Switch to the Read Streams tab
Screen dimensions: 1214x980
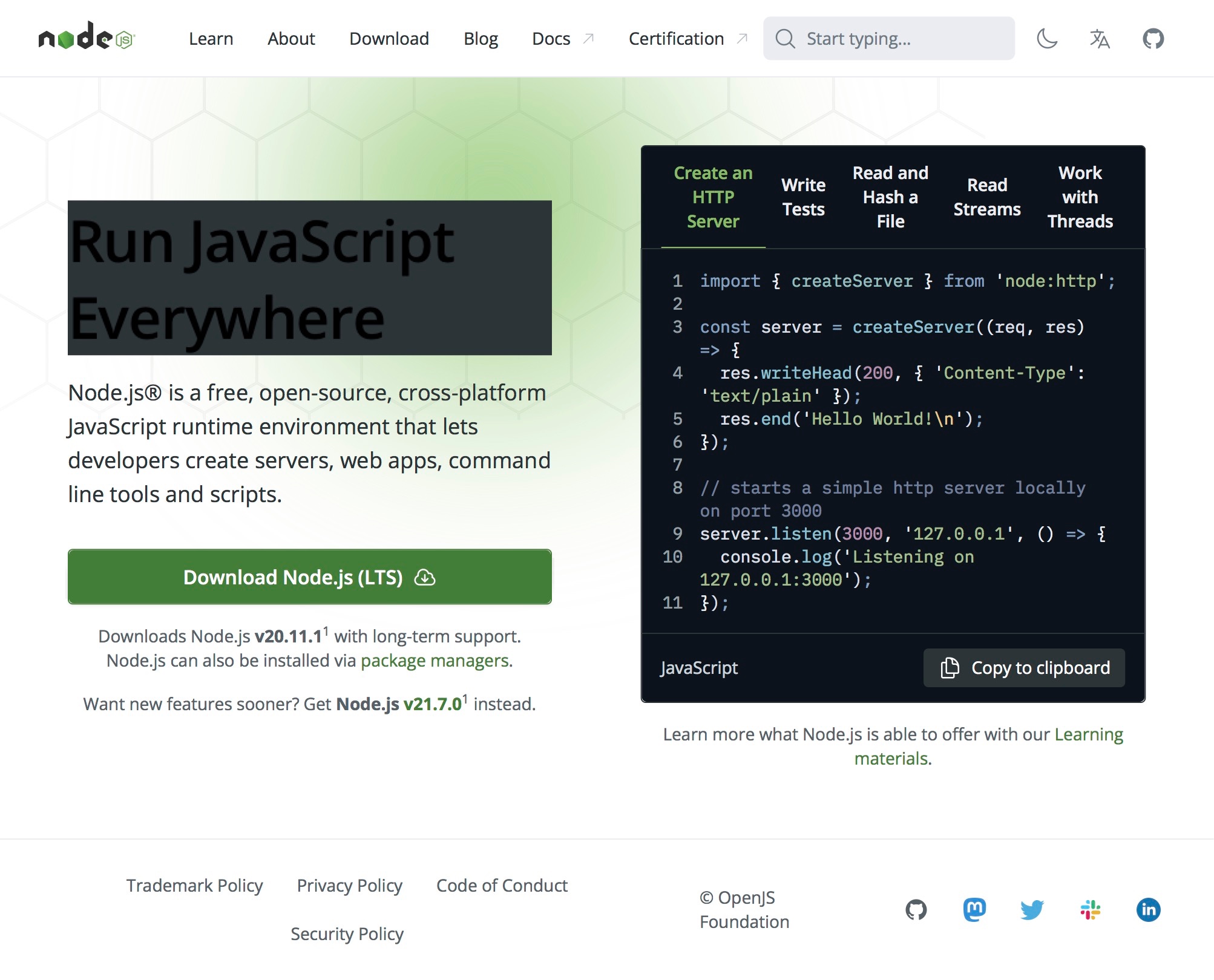tap(986, 197)
